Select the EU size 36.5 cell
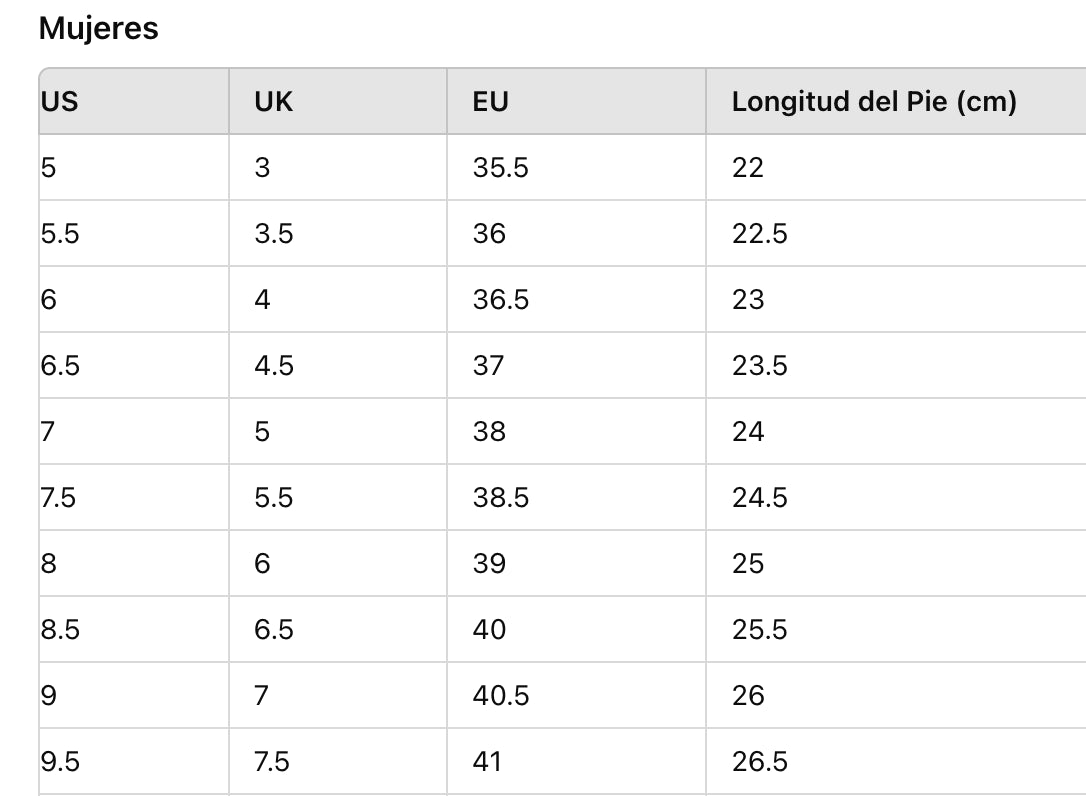The image size is (1086, 796). (x=500, y=299)
